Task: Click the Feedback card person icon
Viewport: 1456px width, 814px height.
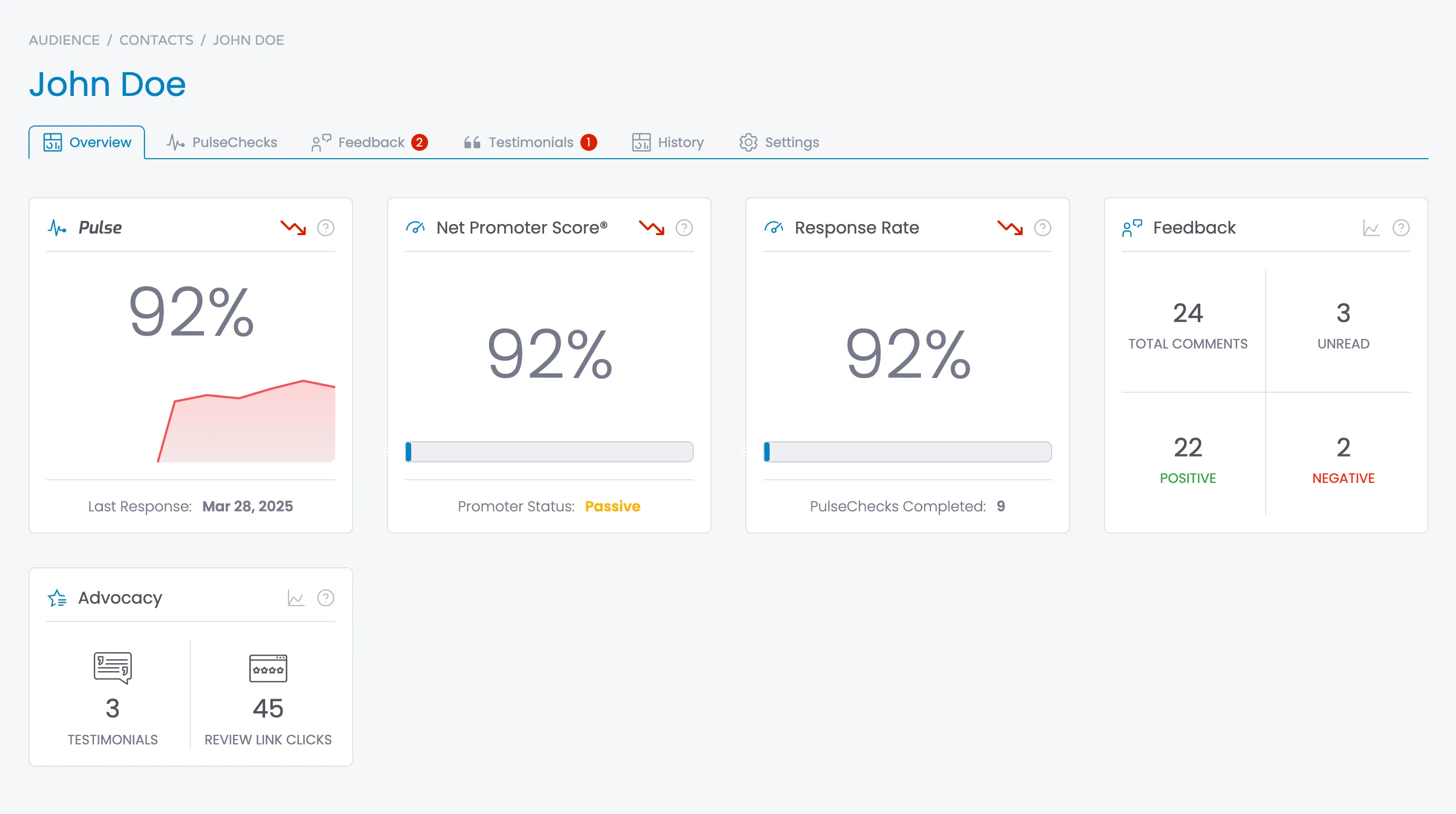Action: (1132, 228)
